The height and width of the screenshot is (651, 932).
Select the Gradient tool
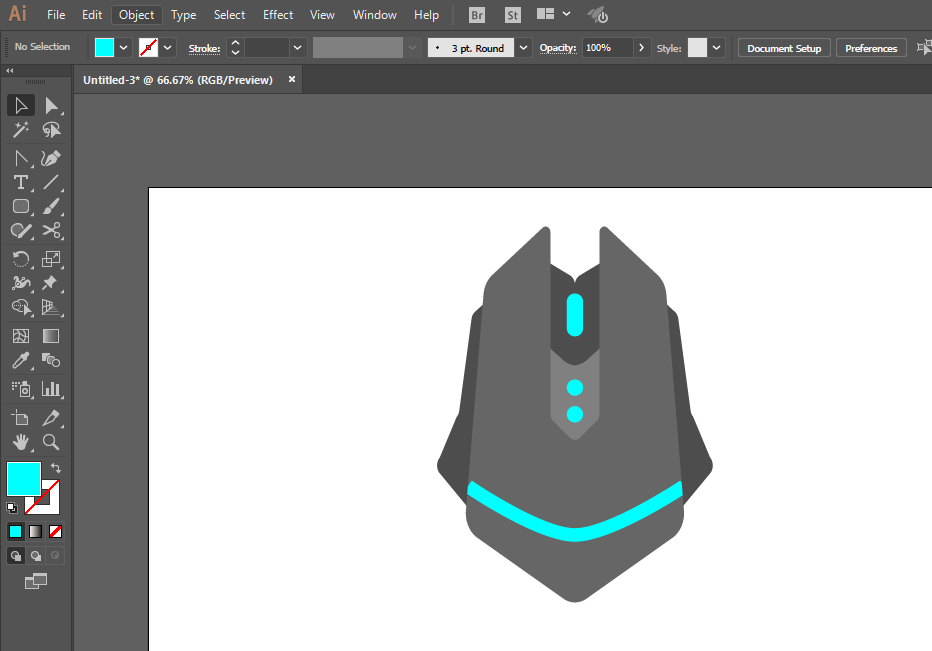point(51,336)
